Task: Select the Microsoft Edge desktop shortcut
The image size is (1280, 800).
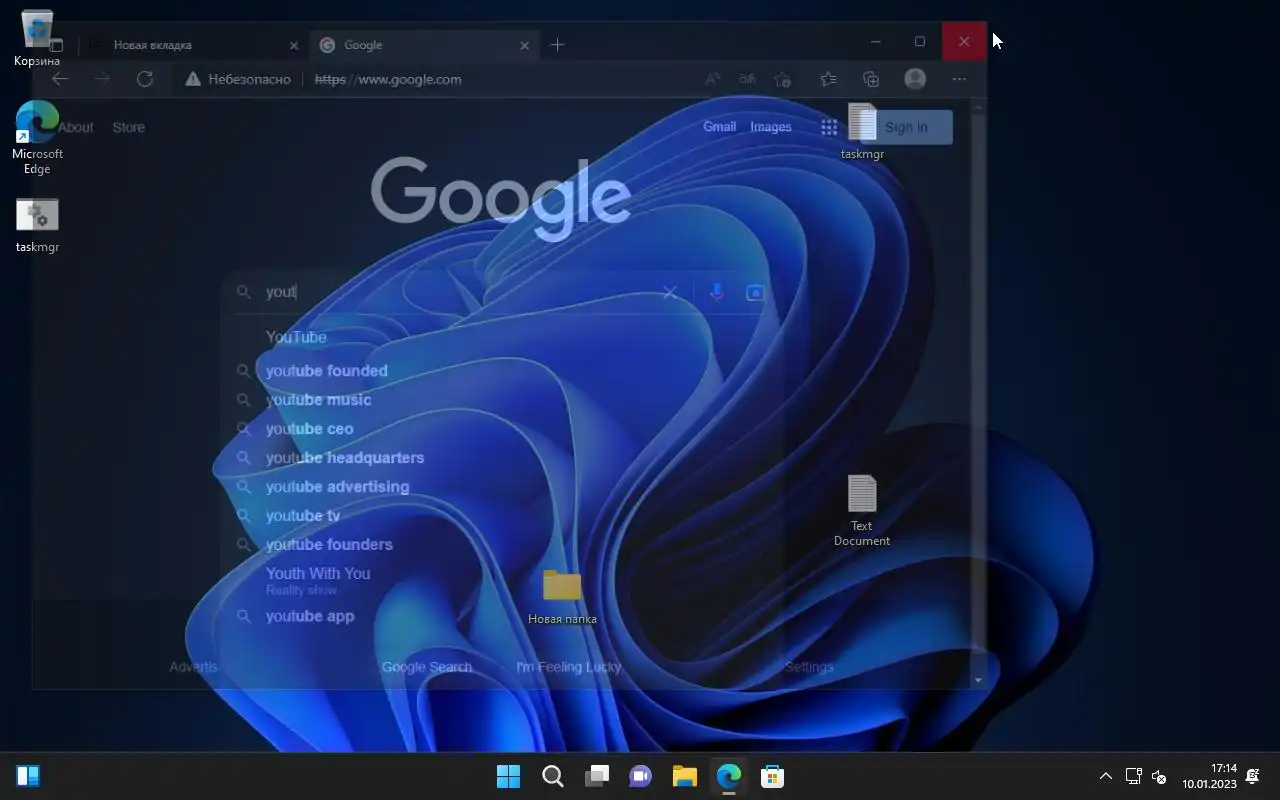Action: click(37, 137)
